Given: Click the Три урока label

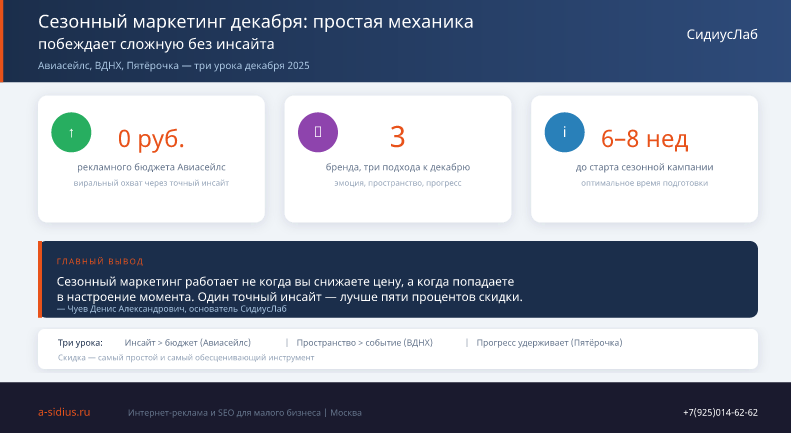Looking at the screenshot, I should coord(80,343).
